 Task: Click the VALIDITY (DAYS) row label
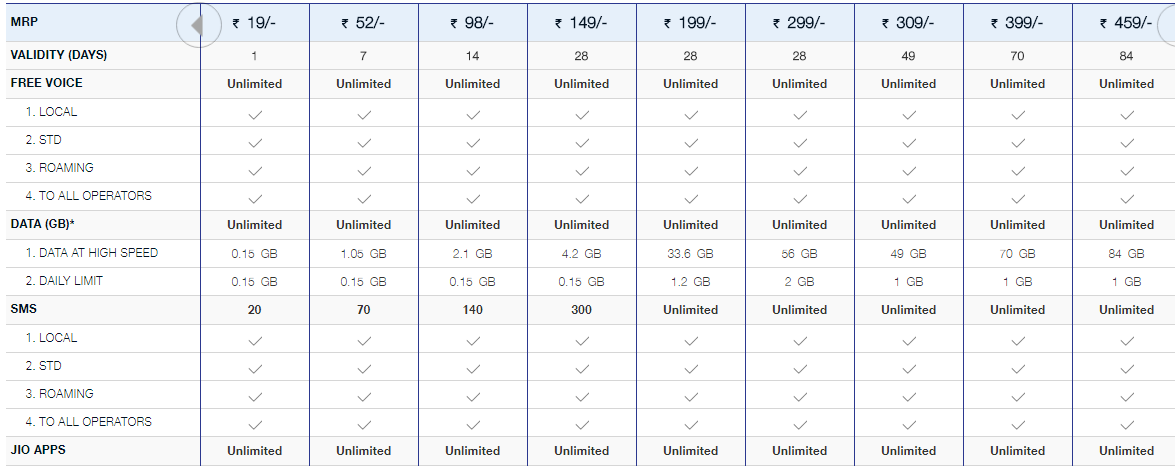(x=58, y=55)
